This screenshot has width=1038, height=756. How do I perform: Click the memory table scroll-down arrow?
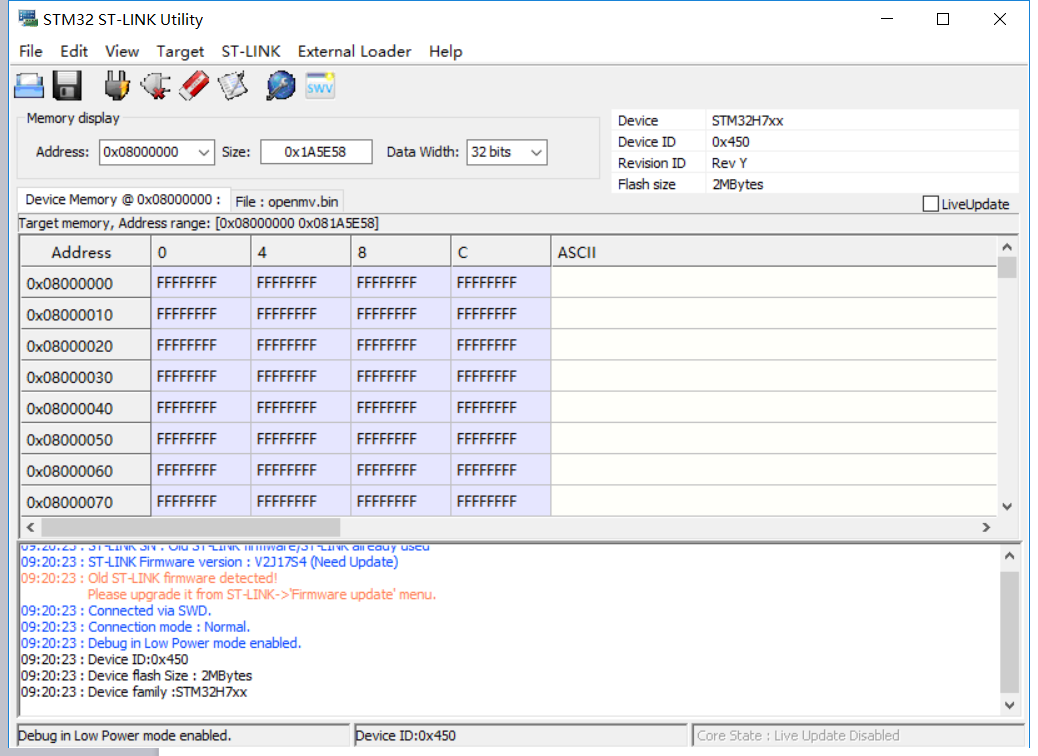coord(1007,506)
